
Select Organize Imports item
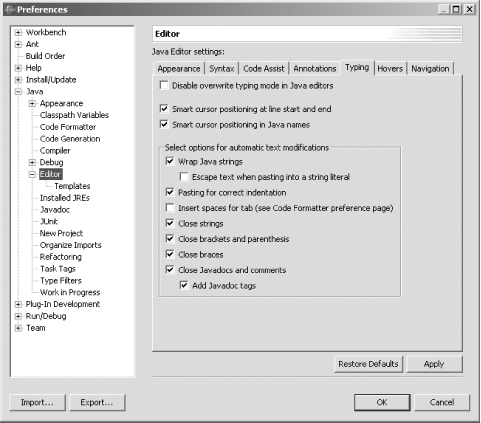pos(71,245)
